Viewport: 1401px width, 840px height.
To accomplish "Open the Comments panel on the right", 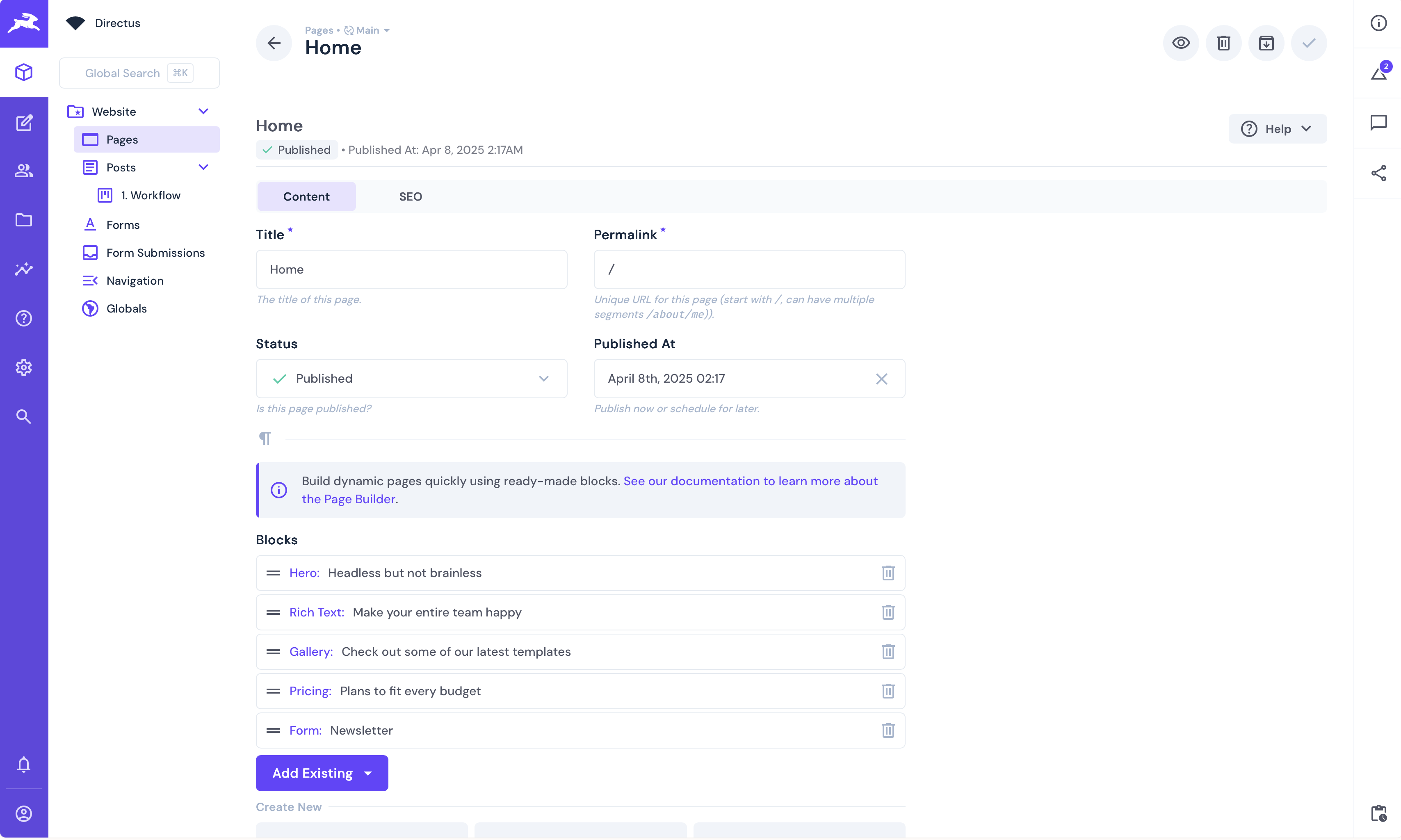I will [1379, 122].
